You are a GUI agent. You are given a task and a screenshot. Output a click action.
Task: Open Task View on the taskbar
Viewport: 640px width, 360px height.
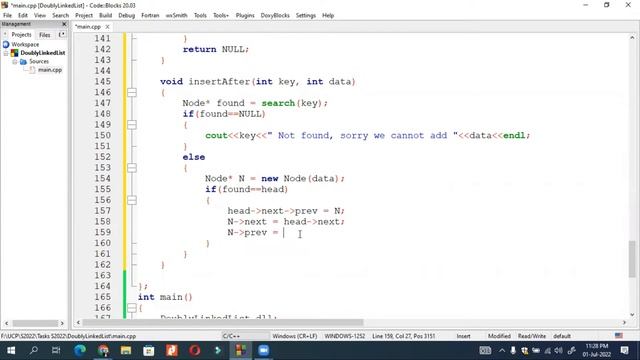point(56,350)
